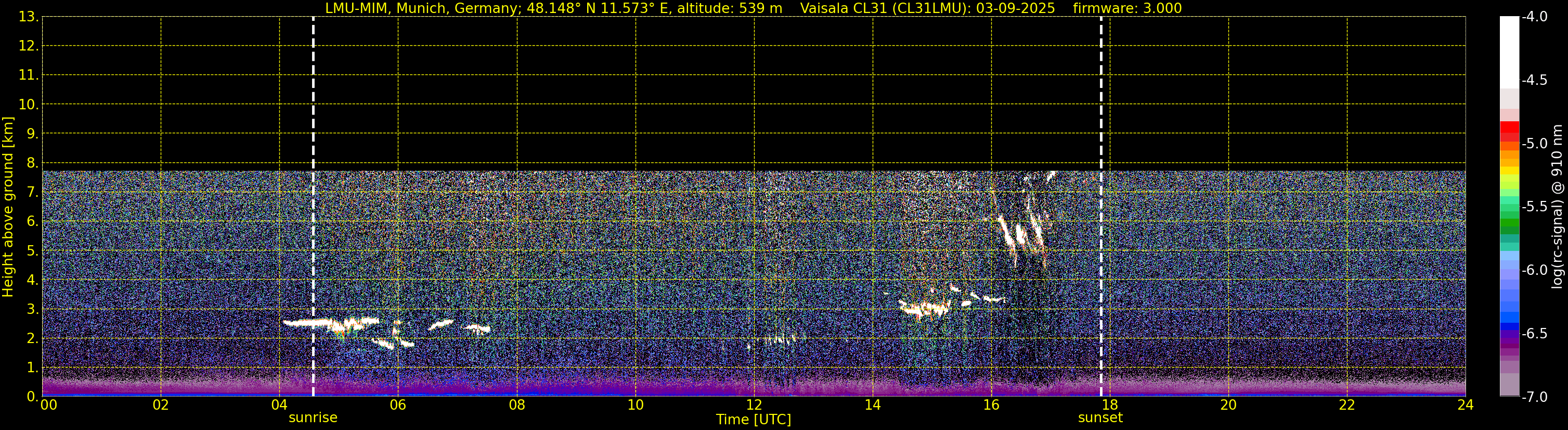
Task: Click height-axis tick label 13.
Action: click(28, 17)
